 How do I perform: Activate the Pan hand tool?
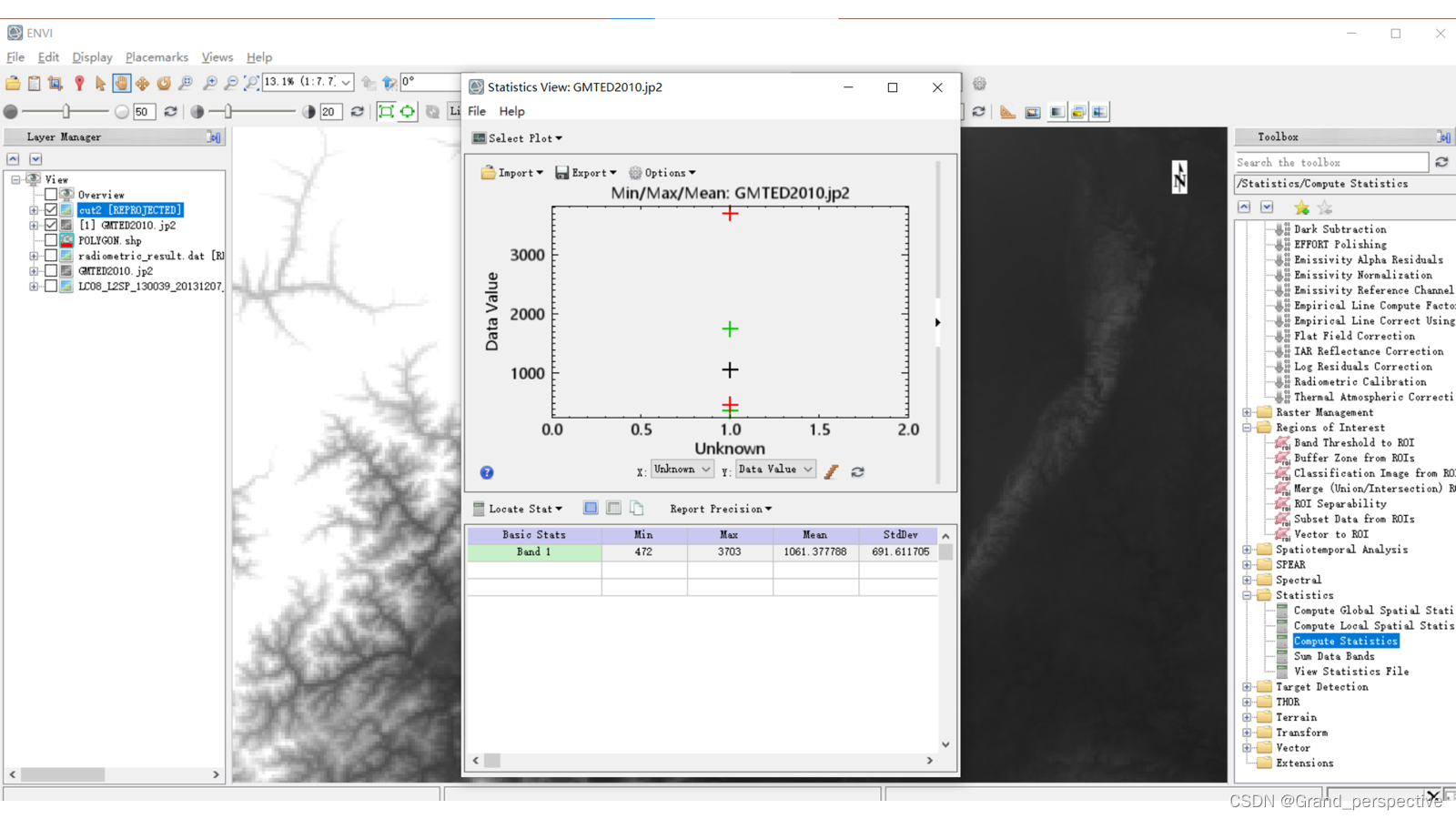(121, 83)
